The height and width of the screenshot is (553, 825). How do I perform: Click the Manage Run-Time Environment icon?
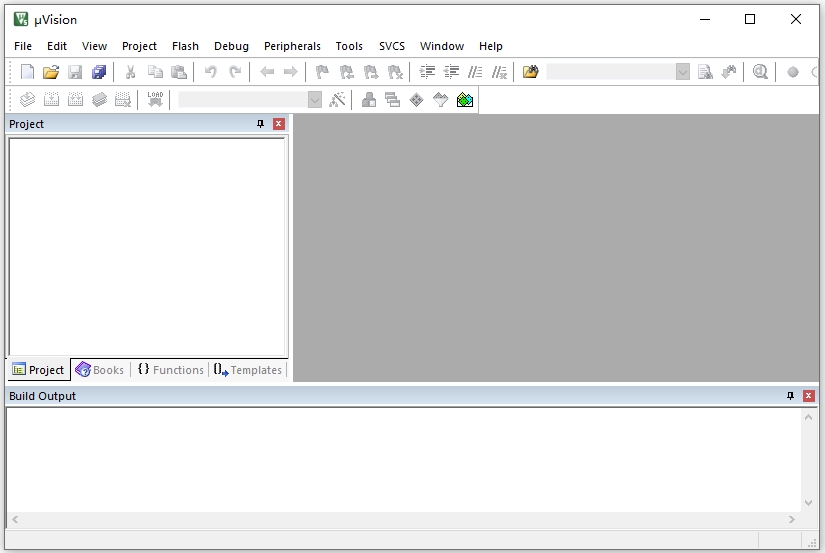pyautogui.click(x=417, y=100)
